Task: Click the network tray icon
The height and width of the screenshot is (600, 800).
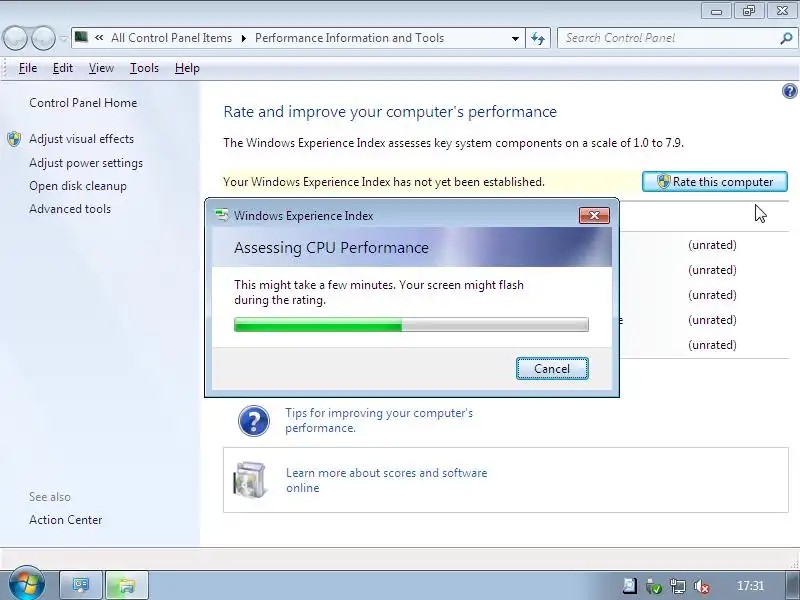Action: tap(678, 586)
